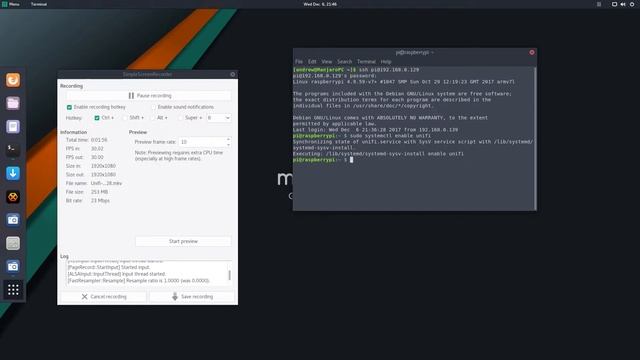Decrease the preview frame rate value
Screen dimensions: 640x360
coord(228,144)
